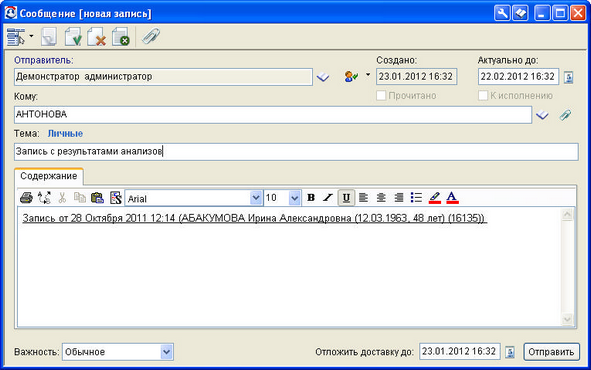Open the Arial font dropdown

pos(256,198)
